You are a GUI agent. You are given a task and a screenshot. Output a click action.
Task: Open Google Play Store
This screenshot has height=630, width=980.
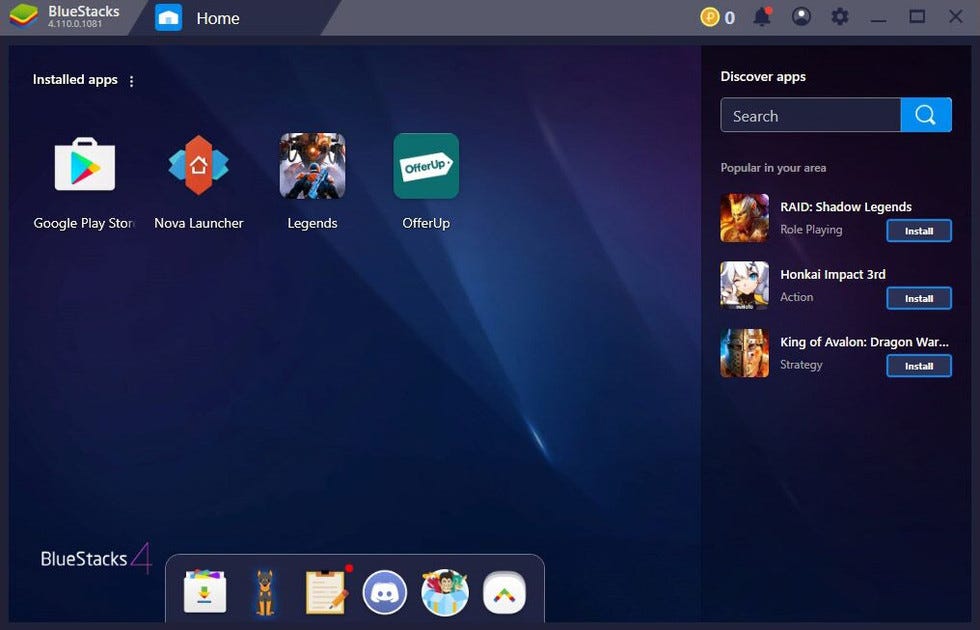(84, 165)
